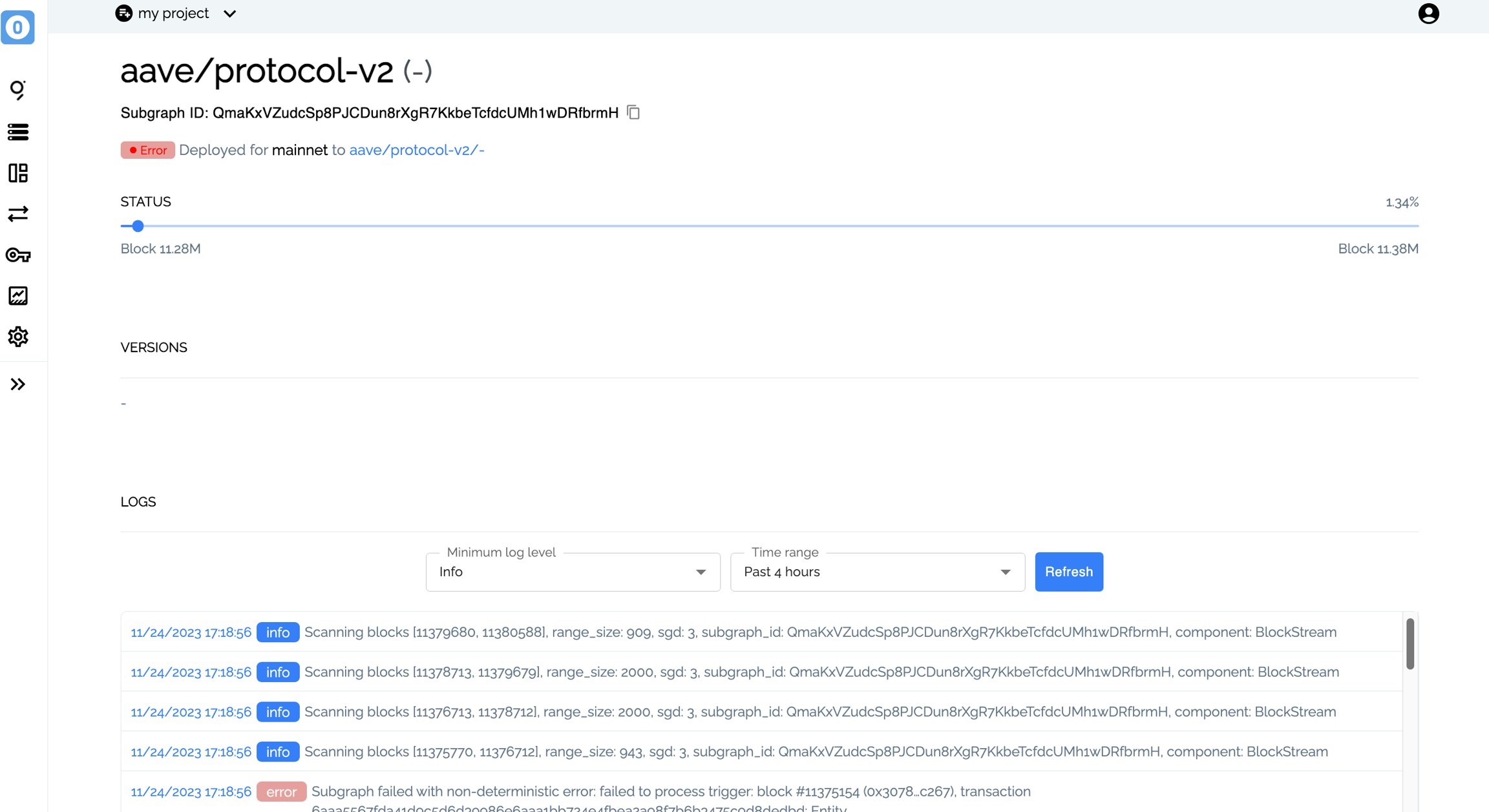Screen dimensions: 1489x812
Task: Click the my project name label
Action: [x=173, y=13]
